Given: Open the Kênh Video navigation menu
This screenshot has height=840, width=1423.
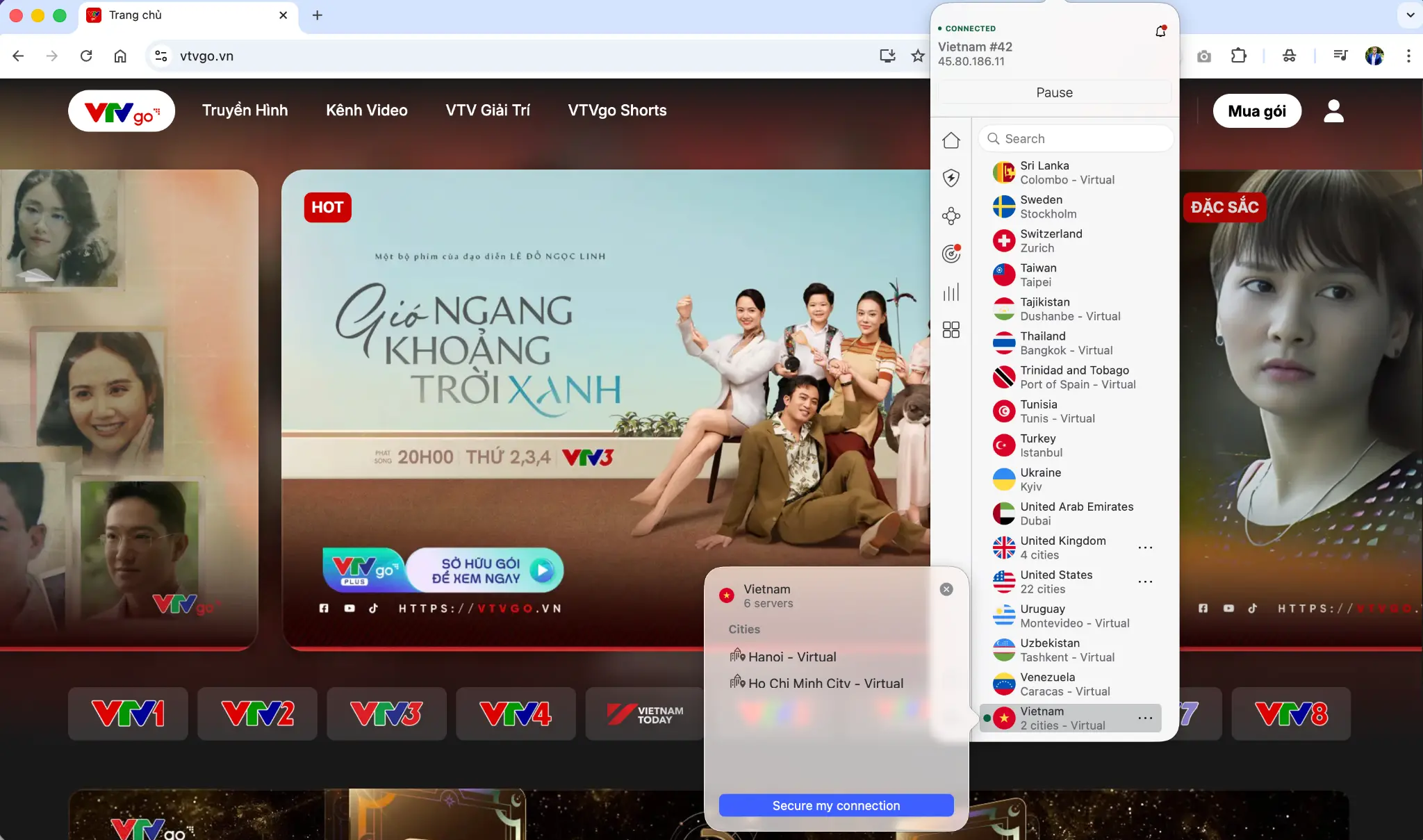Looking at the screenshot, I should tap(366, 110).
